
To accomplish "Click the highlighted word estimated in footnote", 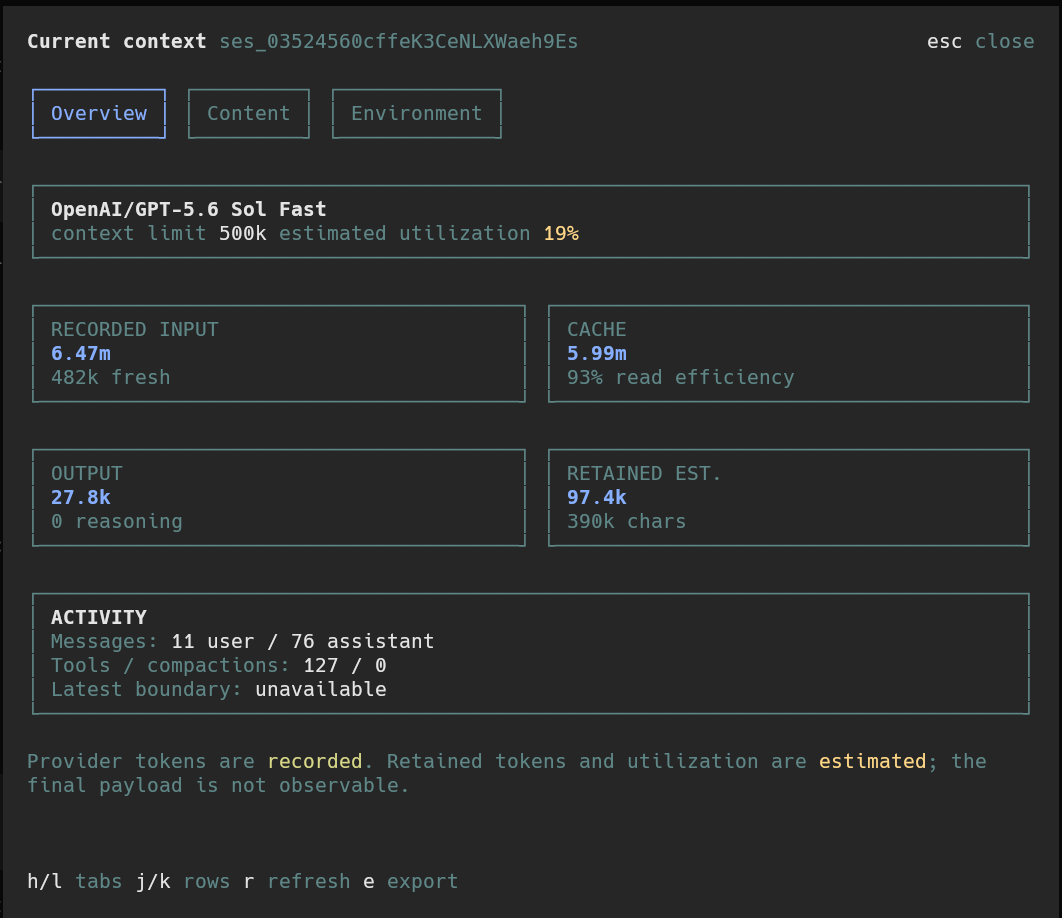I will [872, 761].
